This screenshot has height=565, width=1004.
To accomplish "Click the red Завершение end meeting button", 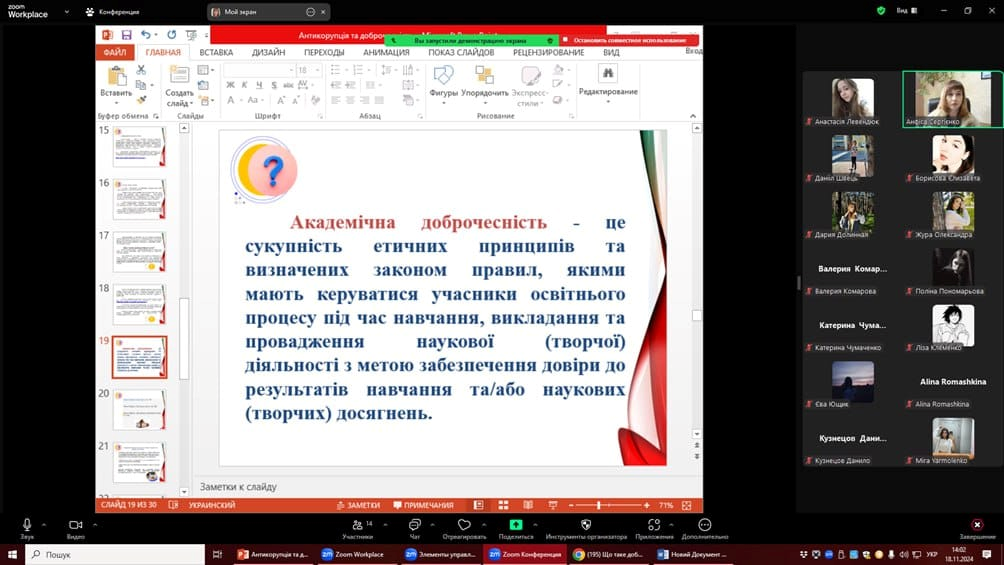I will point(977,525).
